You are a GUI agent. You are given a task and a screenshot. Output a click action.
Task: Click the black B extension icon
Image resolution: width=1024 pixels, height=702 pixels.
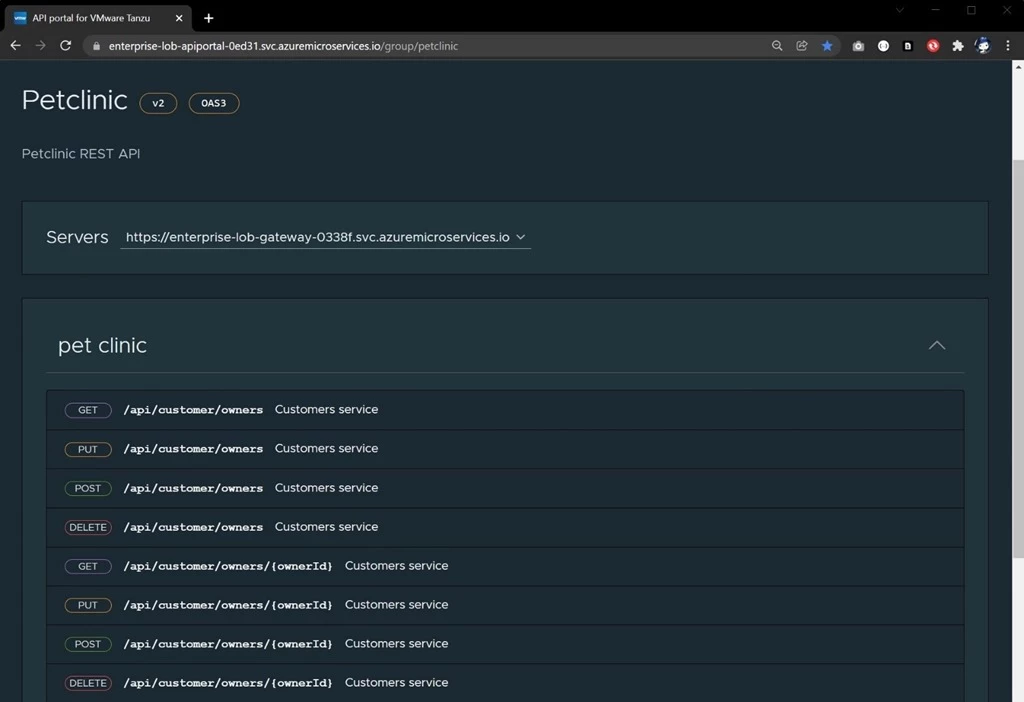[908, 46]
